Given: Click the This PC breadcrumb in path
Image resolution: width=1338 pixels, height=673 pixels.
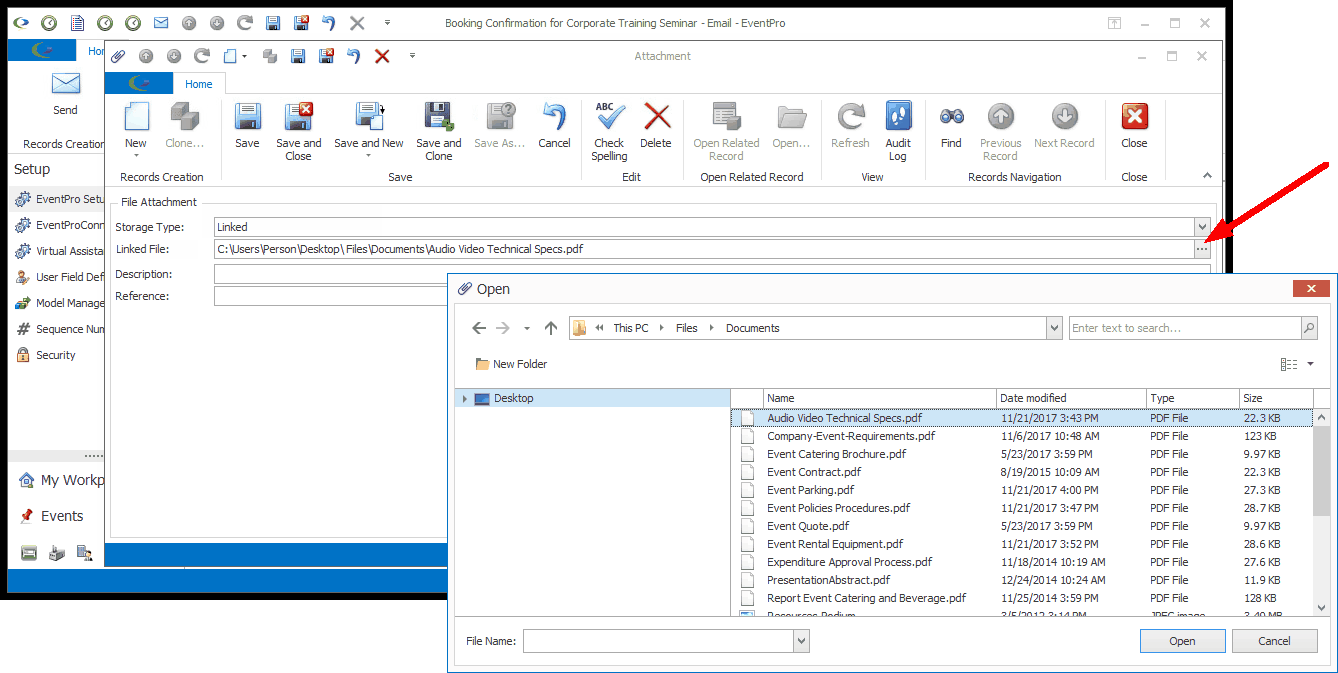Looking at the screenshot, I should [631, 328].
